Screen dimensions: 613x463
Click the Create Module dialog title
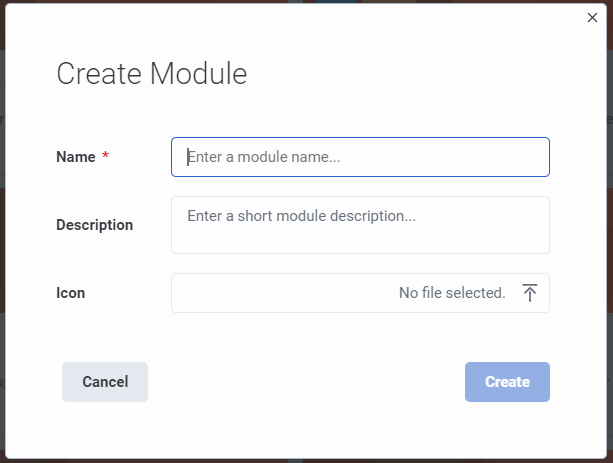[152, 74]
